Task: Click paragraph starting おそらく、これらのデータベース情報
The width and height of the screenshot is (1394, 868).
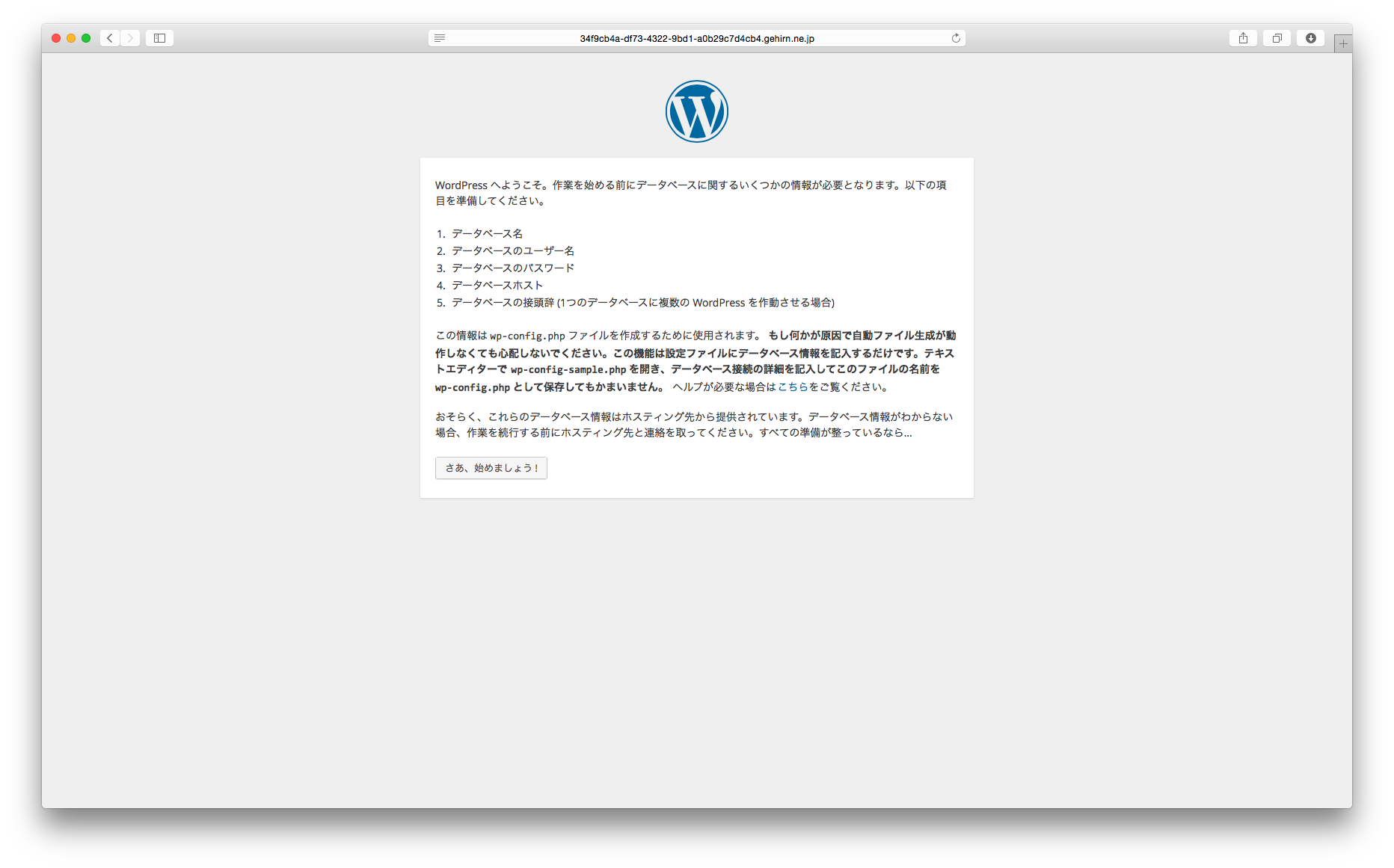Action: (695, 425)
